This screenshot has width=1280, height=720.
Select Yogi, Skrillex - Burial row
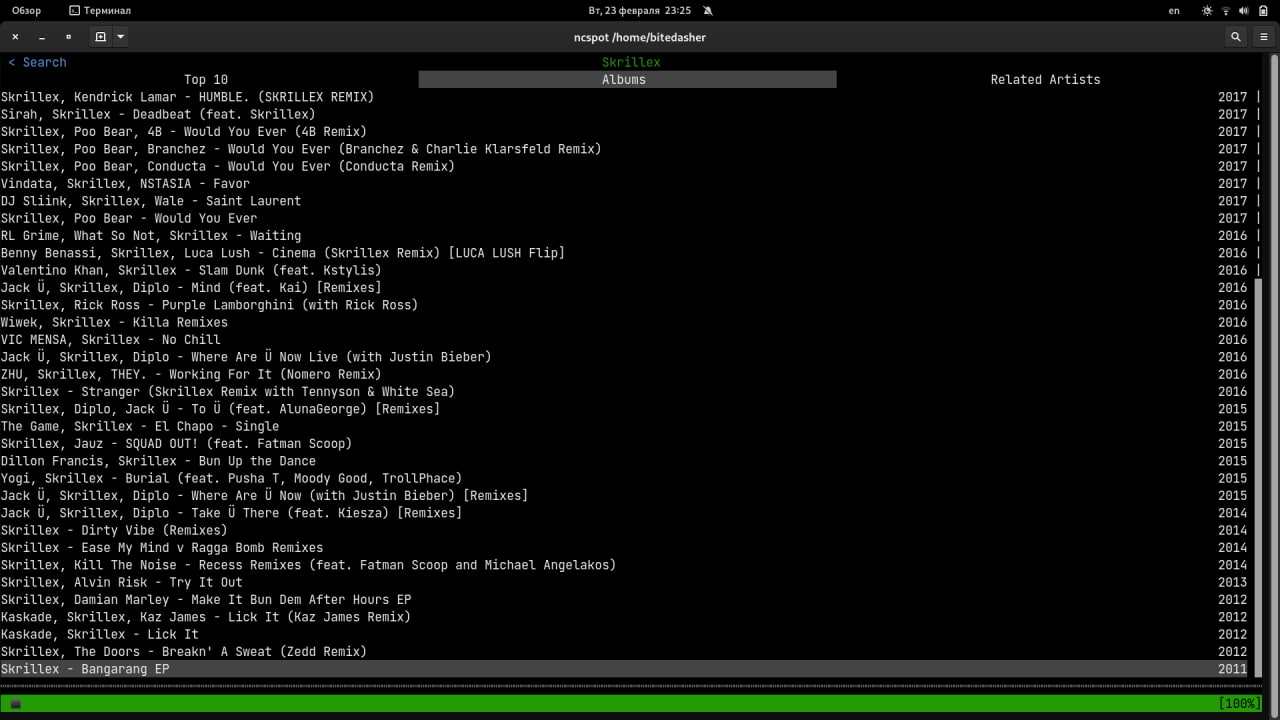pos(624,478)
